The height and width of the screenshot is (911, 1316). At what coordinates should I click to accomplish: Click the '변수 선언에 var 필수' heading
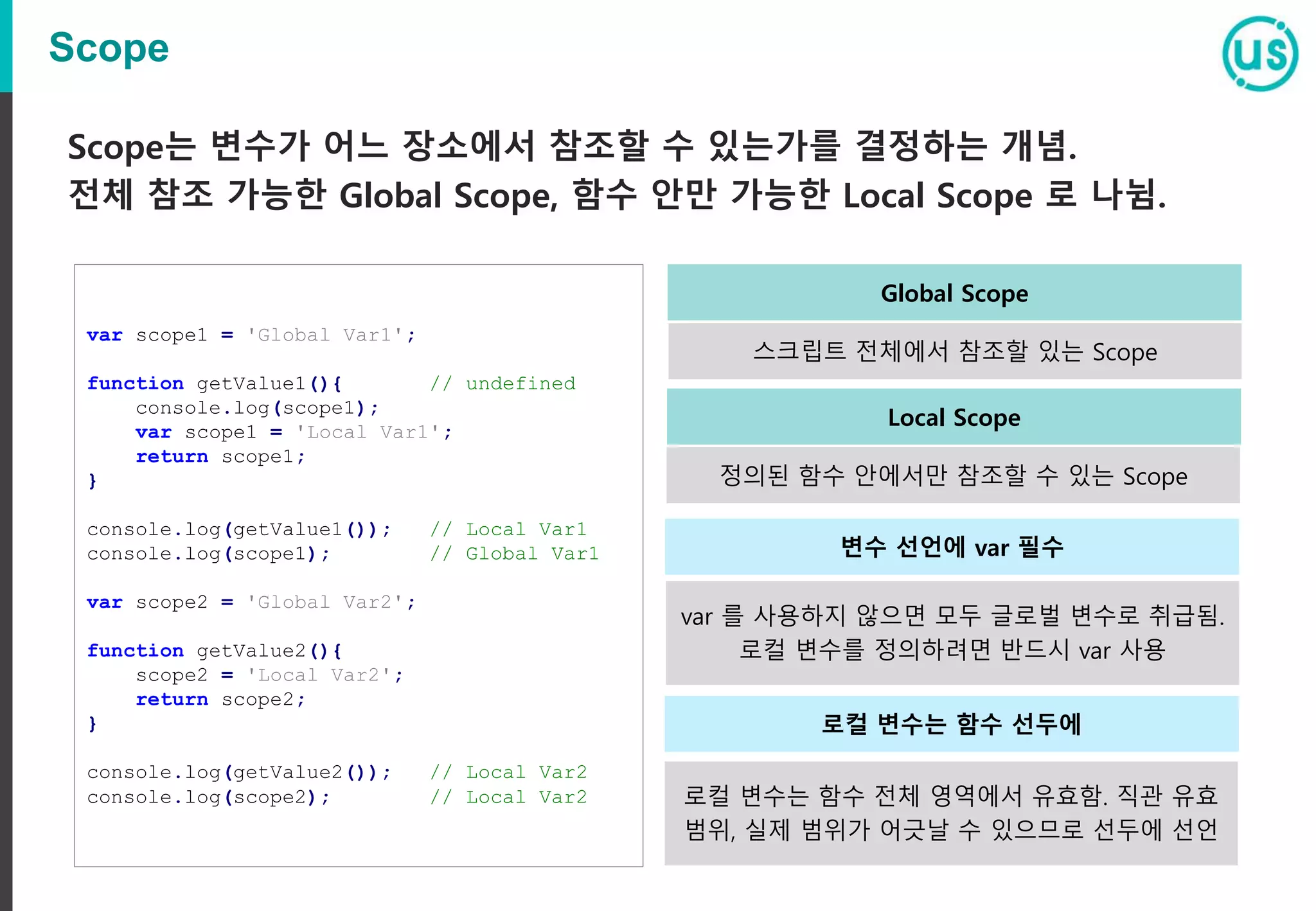tap(952, 547)
